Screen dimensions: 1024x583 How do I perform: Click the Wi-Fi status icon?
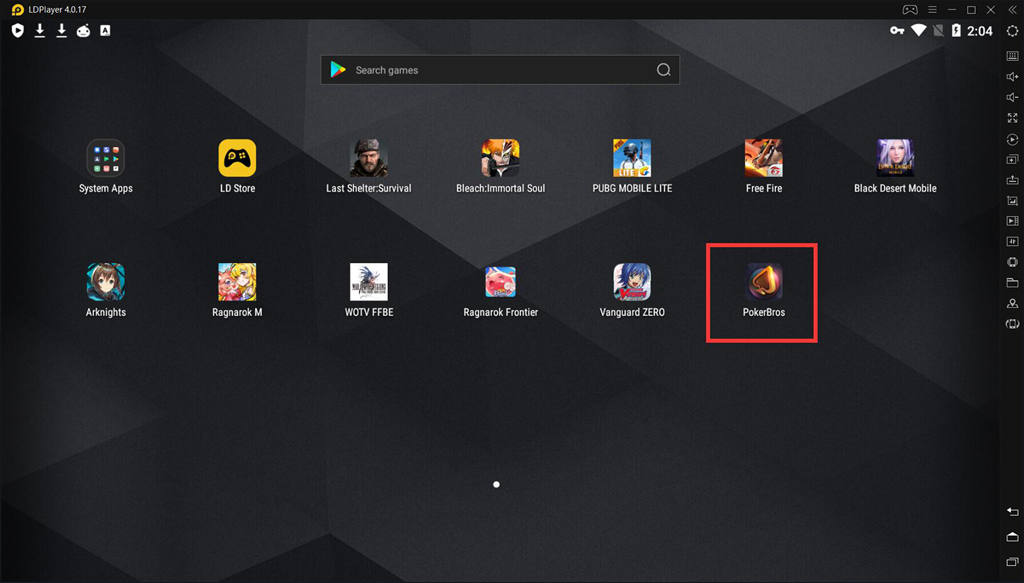[x=918, y=30]
